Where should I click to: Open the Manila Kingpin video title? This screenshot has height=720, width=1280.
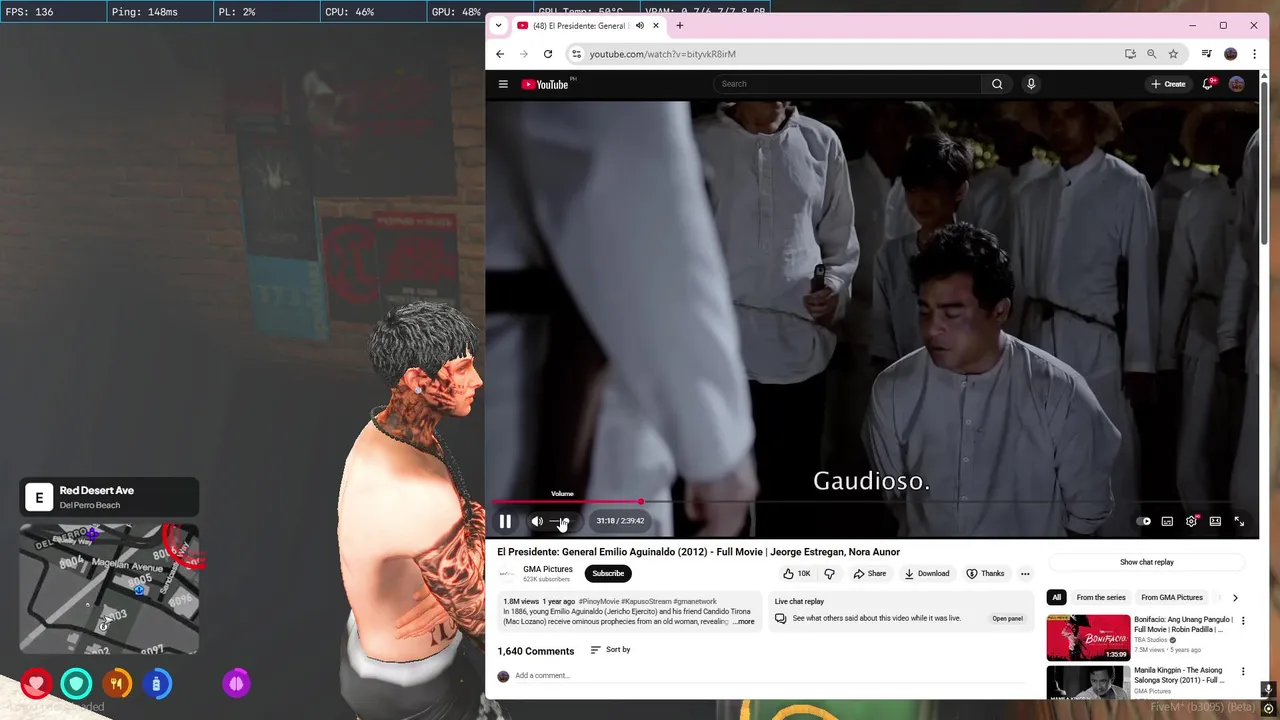coord(1179,675)
